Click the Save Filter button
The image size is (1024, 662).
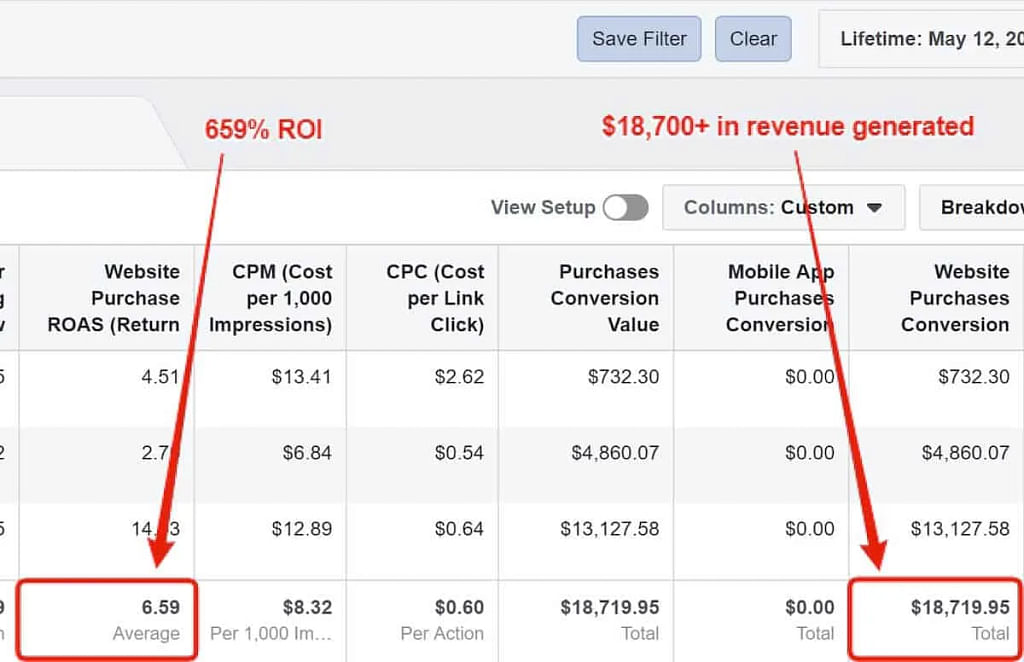click(x=639, y=39)
